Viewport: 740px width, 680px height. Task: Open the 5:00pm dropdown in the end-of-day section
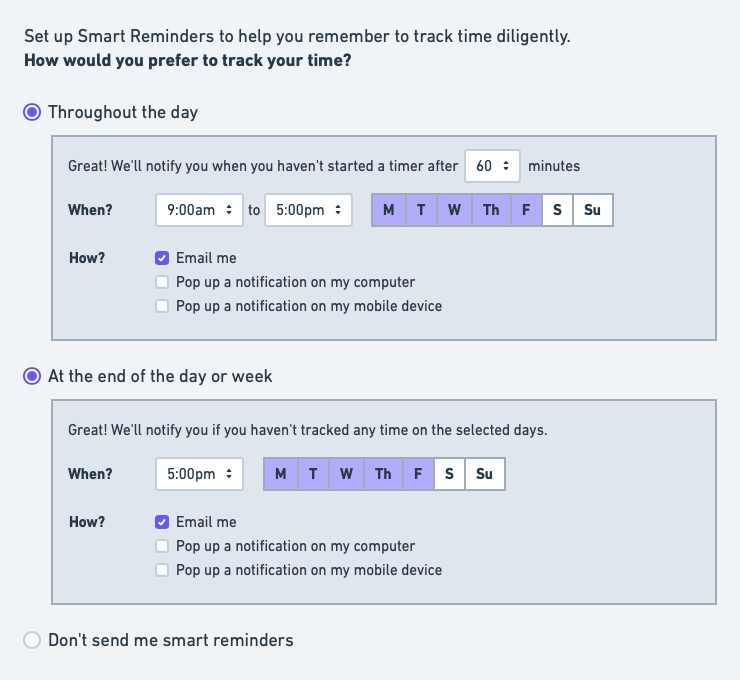click(x=200, y=474)
